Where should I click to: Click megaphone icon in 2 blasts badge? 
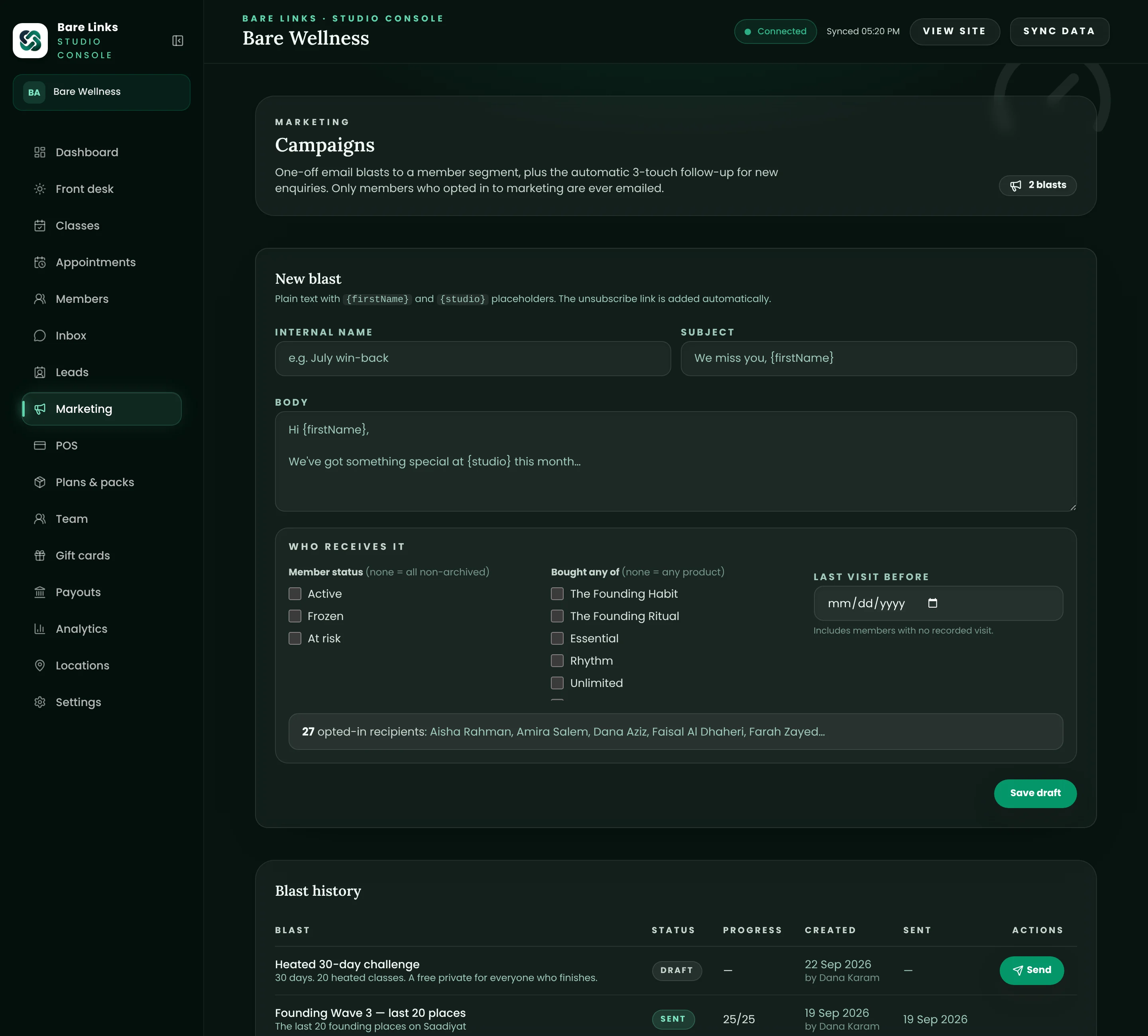point(1015,186)
